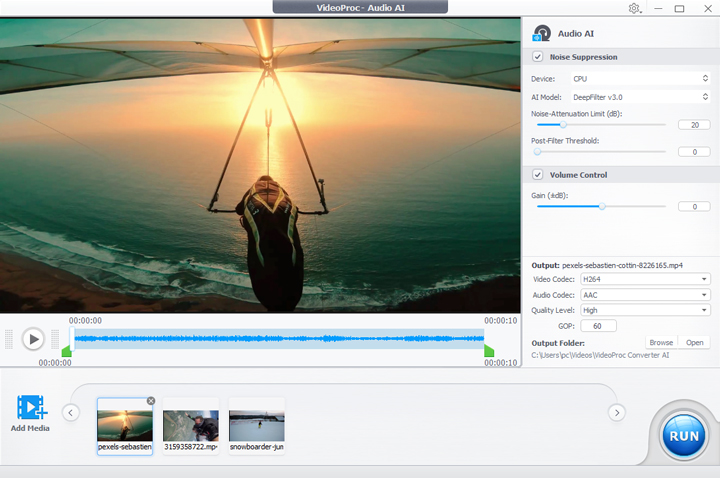Click the Browse output folder button
The height and width of the screenshot is (478, 720).
click(x=660, y=342)
